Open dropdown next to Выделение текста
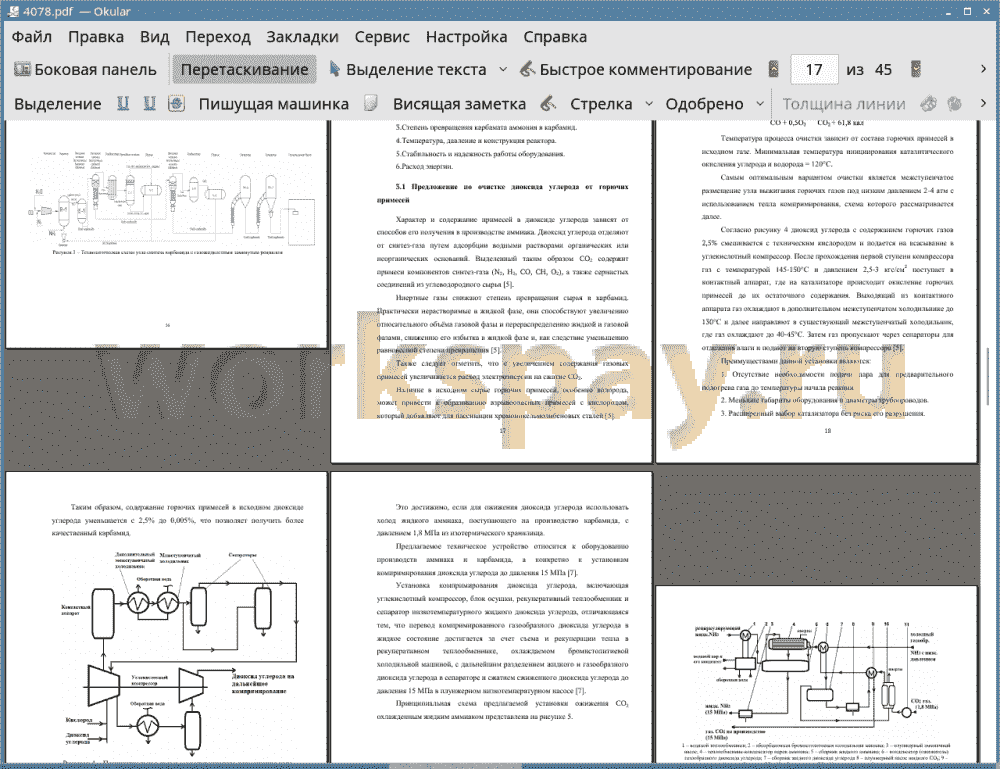Screen dimensions: 1000x769 point(503,70)
